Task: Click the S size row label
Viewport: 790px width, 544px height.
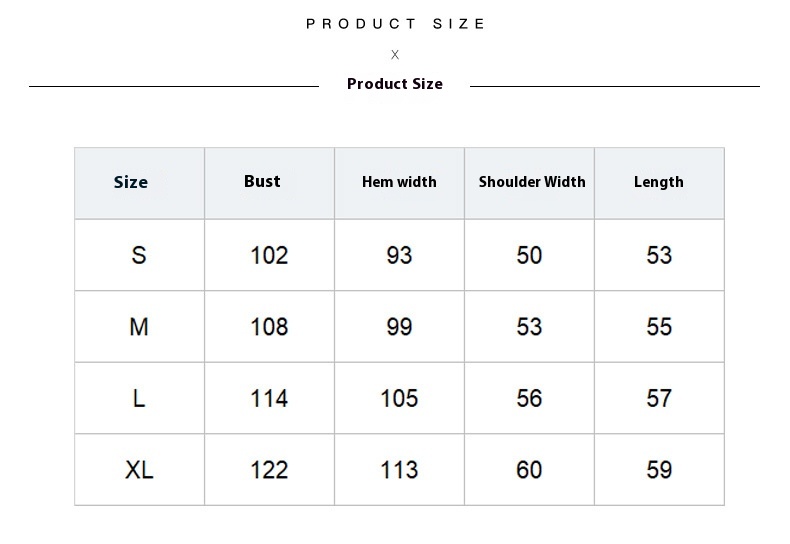Action: [139, 255]
